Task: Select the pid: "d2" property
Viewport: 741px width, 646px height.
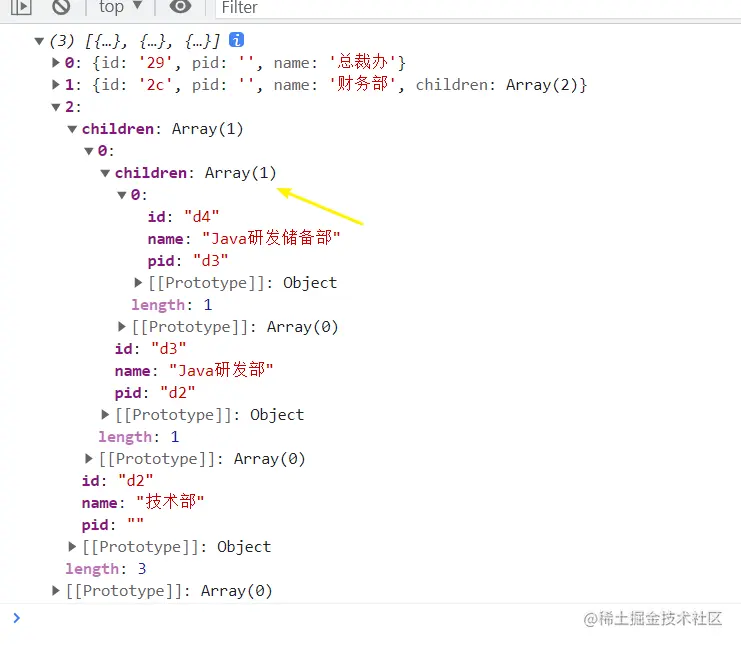Action: pyautogui.click(x=155, y=393)
